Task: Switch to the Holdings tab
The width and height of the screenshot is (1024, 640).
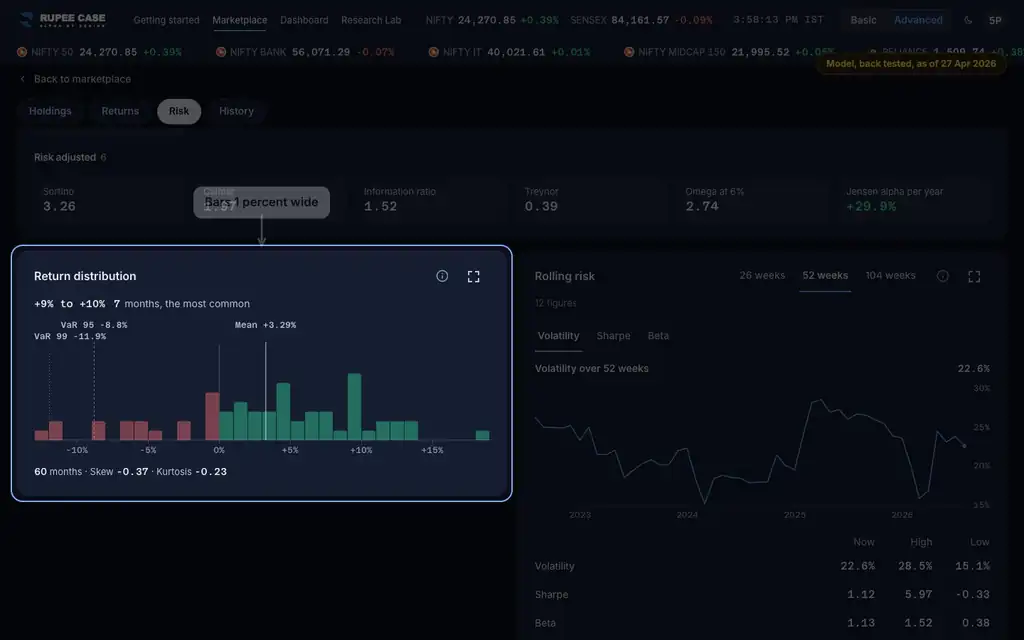Action: tap(50, 111)
